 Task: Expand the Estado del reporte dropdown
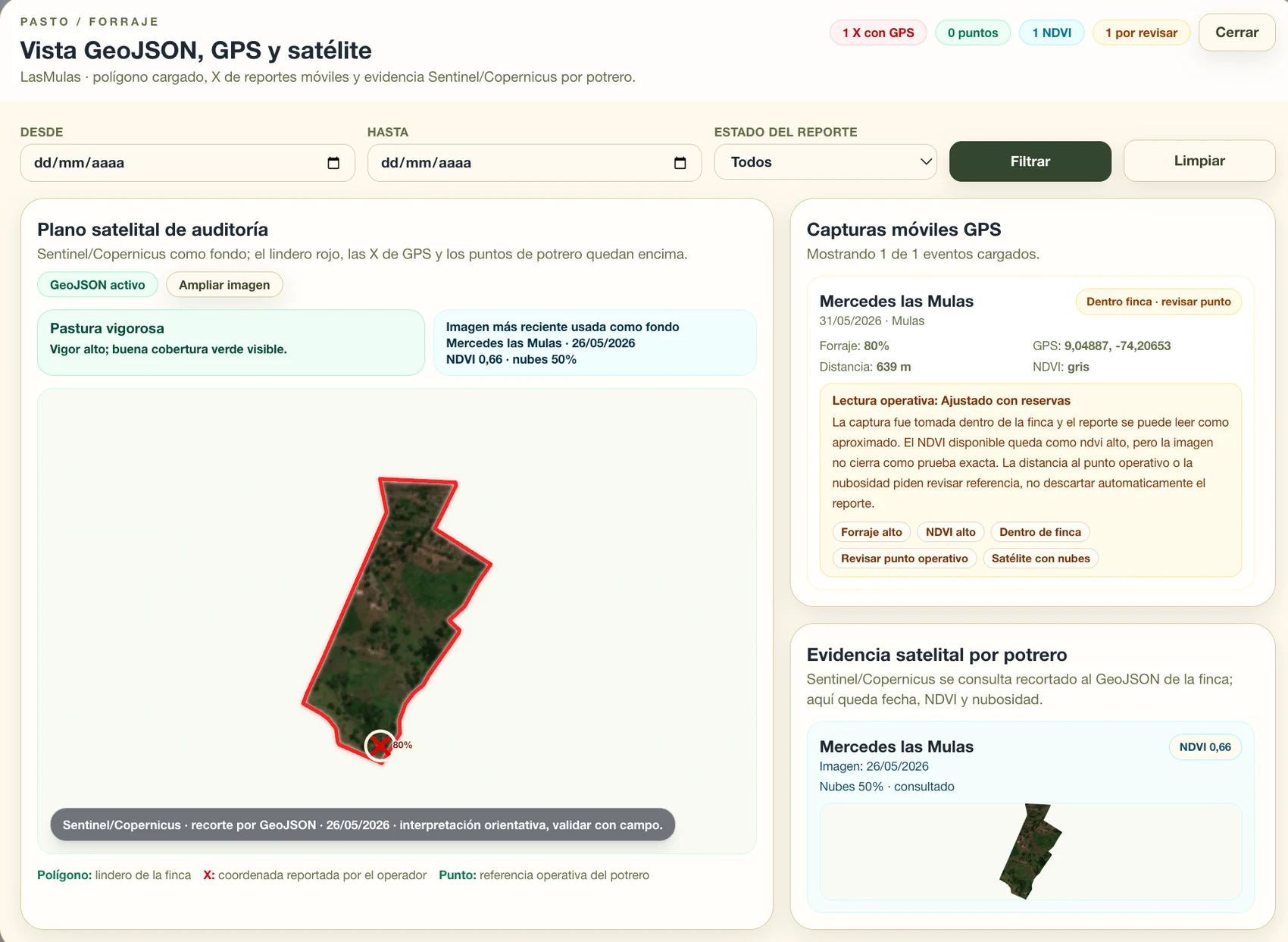[826, 161]
